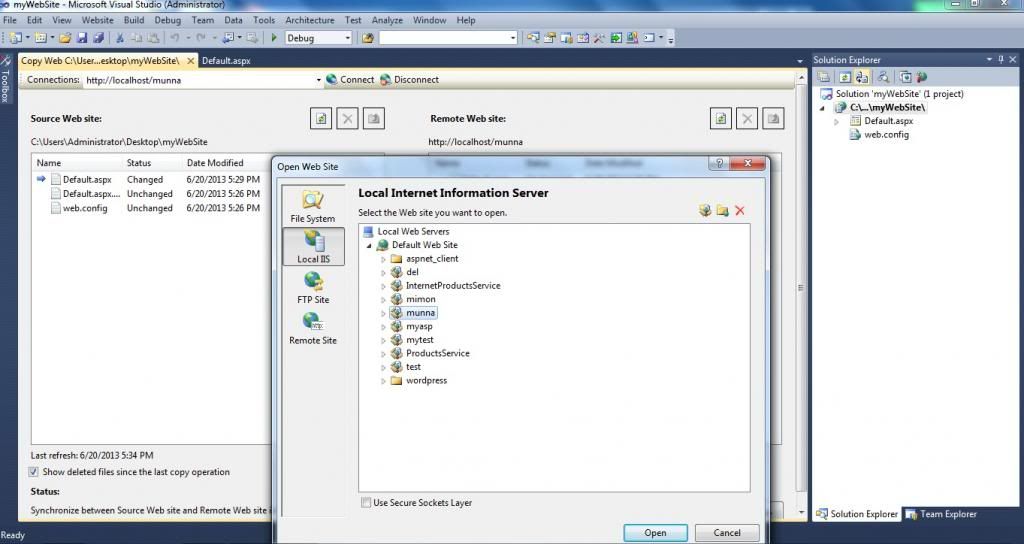Enable Use Secure Sockets Layer checkbox

click(x=366, y=503)
